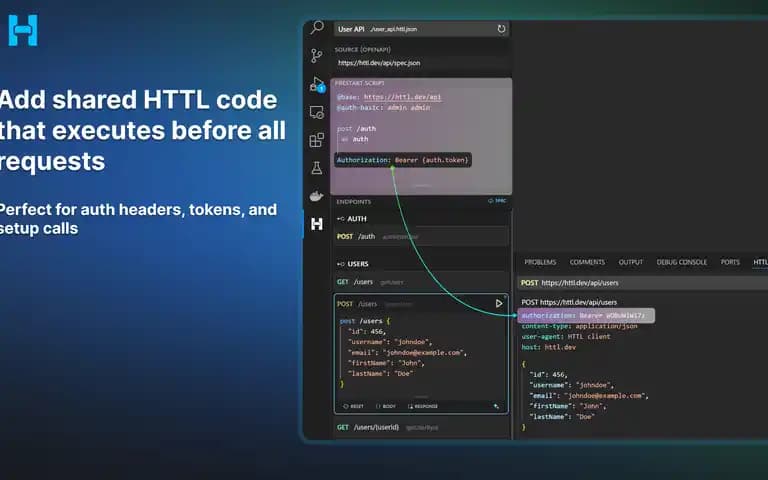
Task: Click the "lastName": "Doe" line in the request editor
Action: 381,374
